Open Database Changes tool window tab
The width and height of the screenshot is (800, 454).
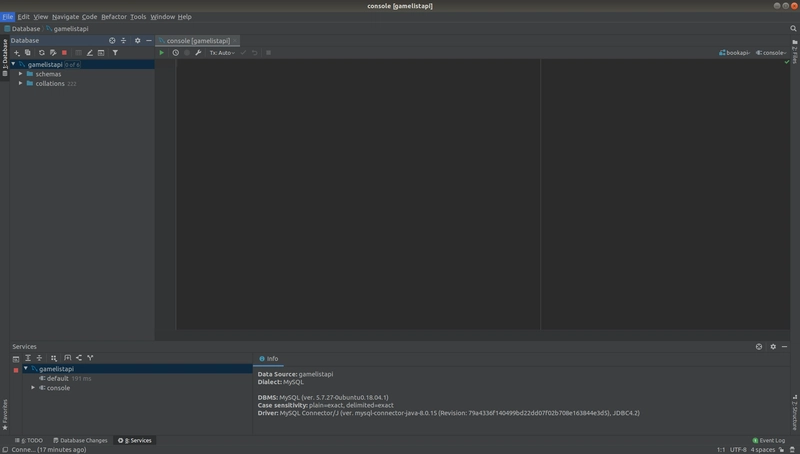tap(80, 440)
